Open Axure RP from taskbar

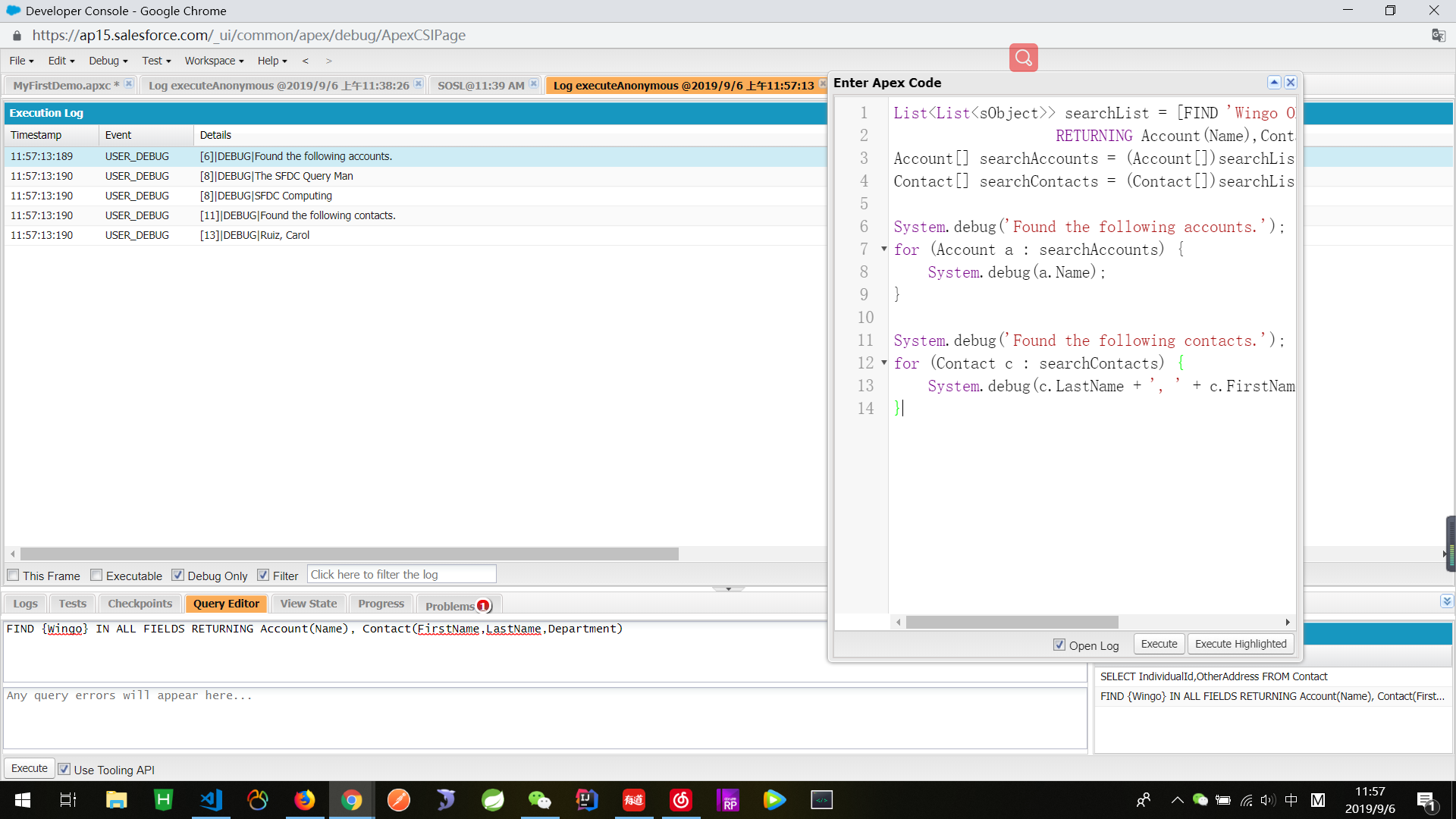[728, 800]
